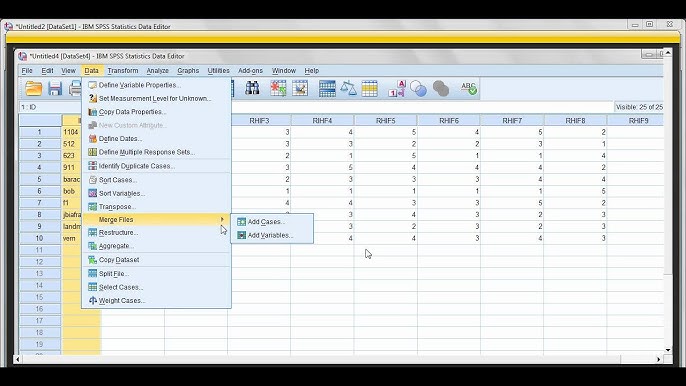Select Copy Data Properties menu entry
This screenshot has width=686, height=386.
click(156, 112)
